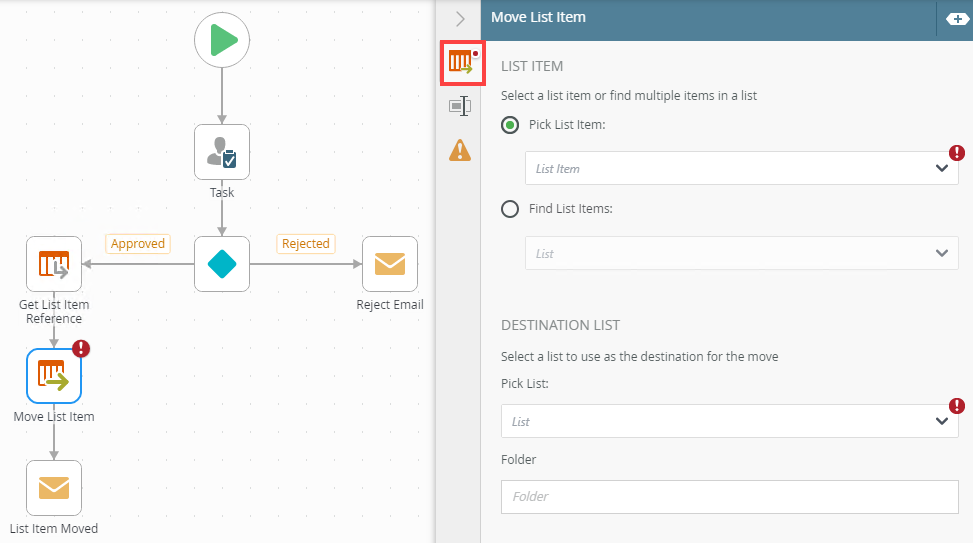Open the Find List Items List dropdown

[742, 253]
